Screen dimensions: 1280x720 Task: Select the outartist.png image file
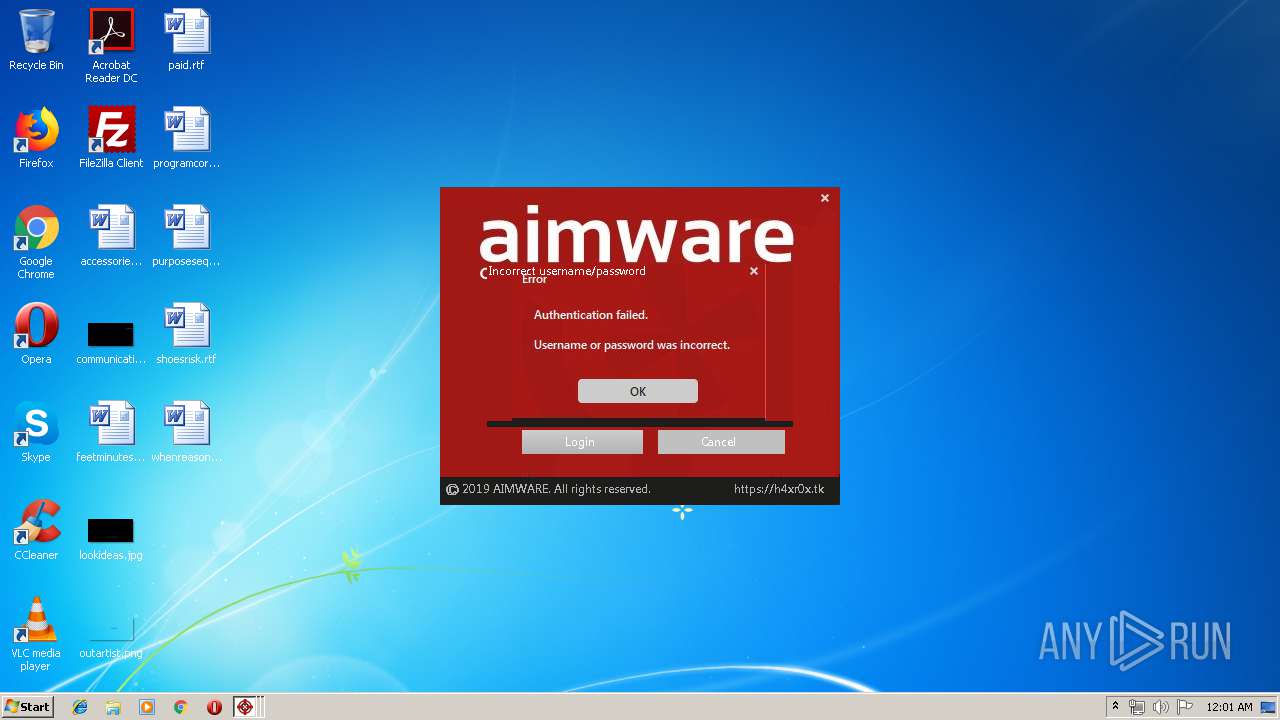coord(111,636)
